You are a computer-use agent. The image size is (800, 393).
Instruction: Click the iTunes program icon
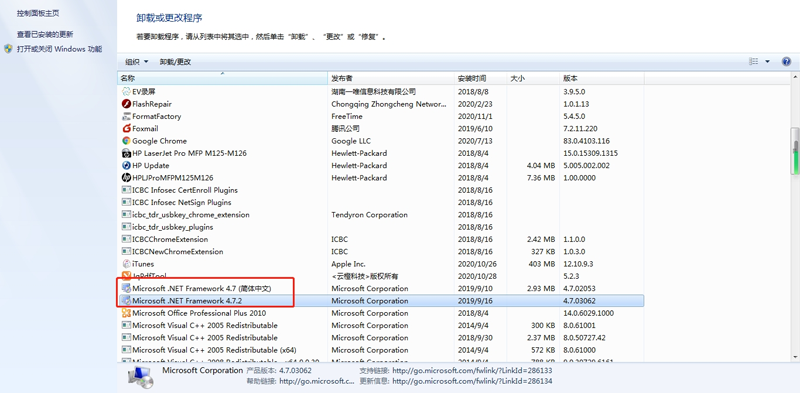(x=127, y=264)
